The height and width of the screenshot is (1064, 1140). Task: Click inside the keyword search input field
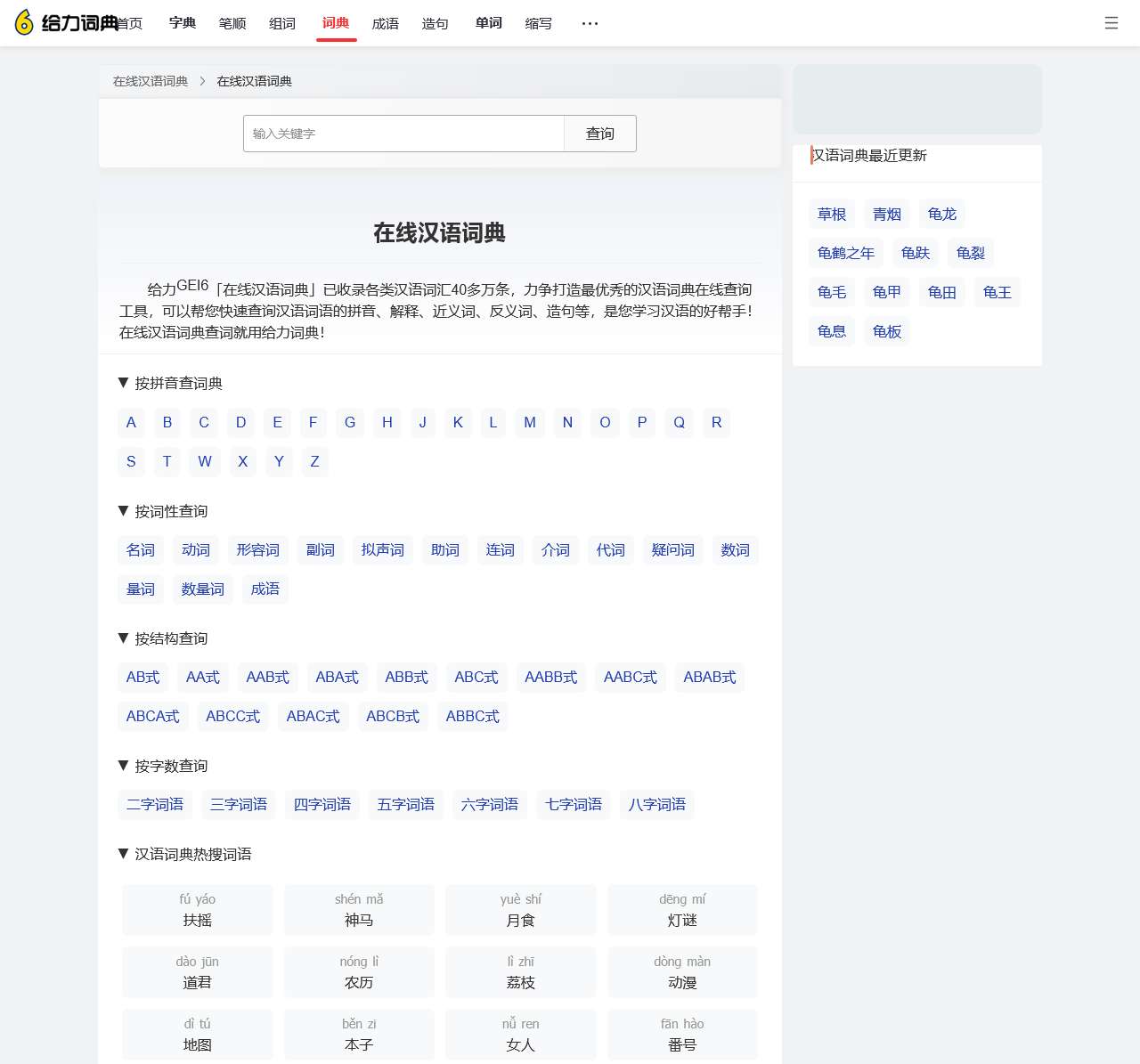tap(403, 134)
